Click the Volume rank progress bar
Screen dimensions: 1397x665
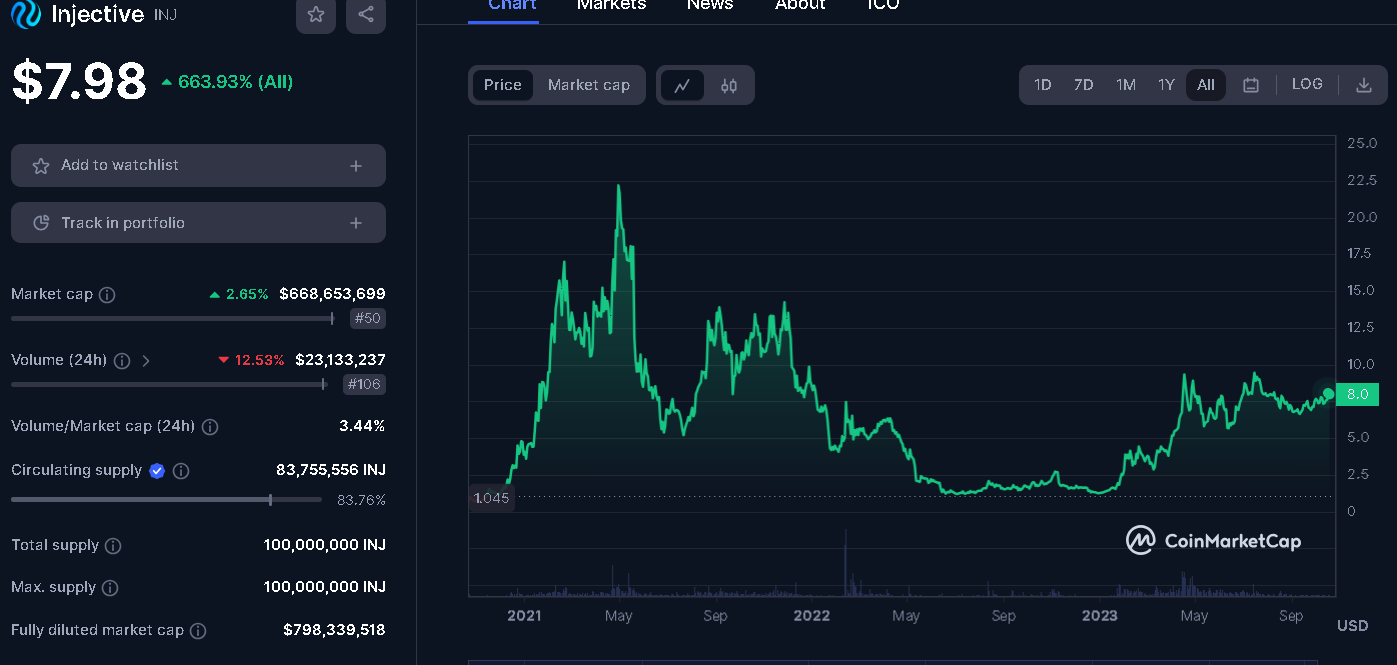[169, 384]
